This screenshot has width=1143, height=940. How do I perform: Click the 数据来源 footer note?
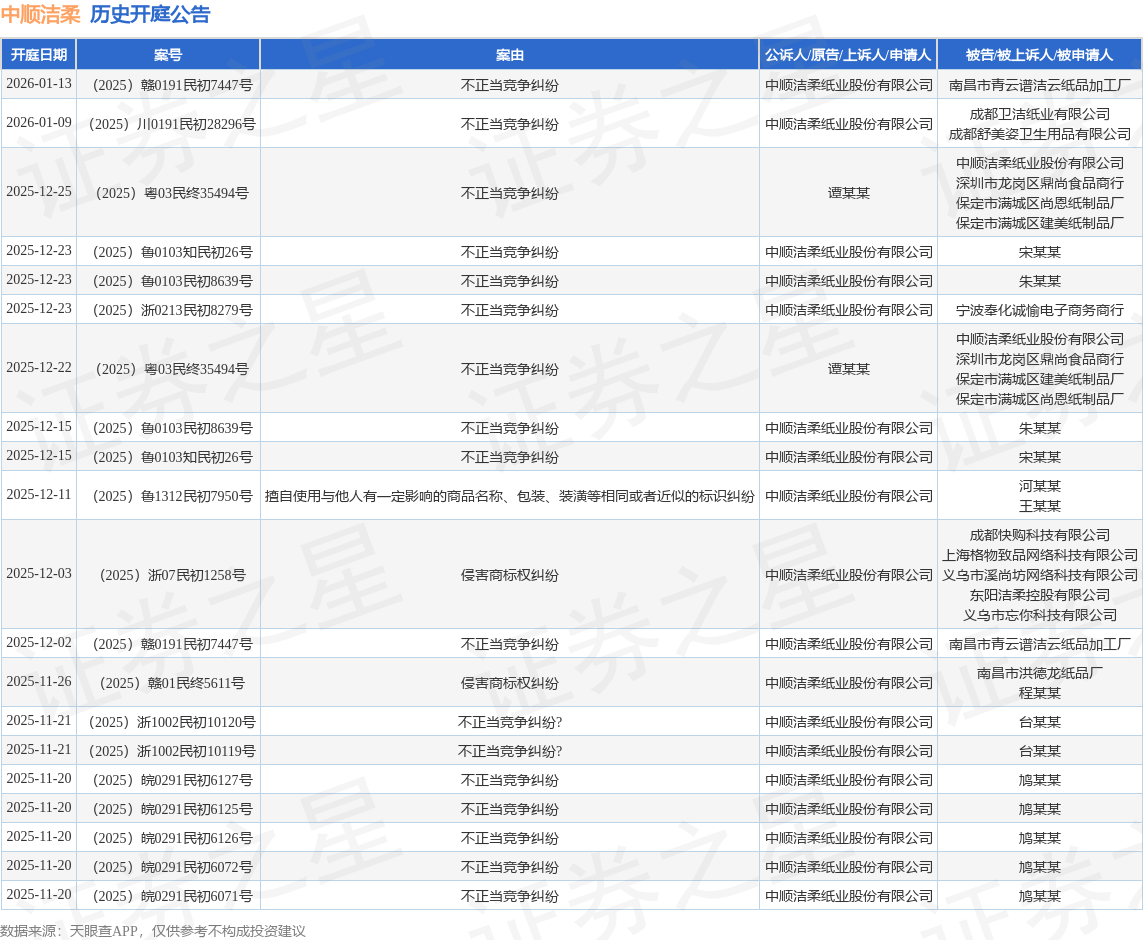(x=153, y=931)
